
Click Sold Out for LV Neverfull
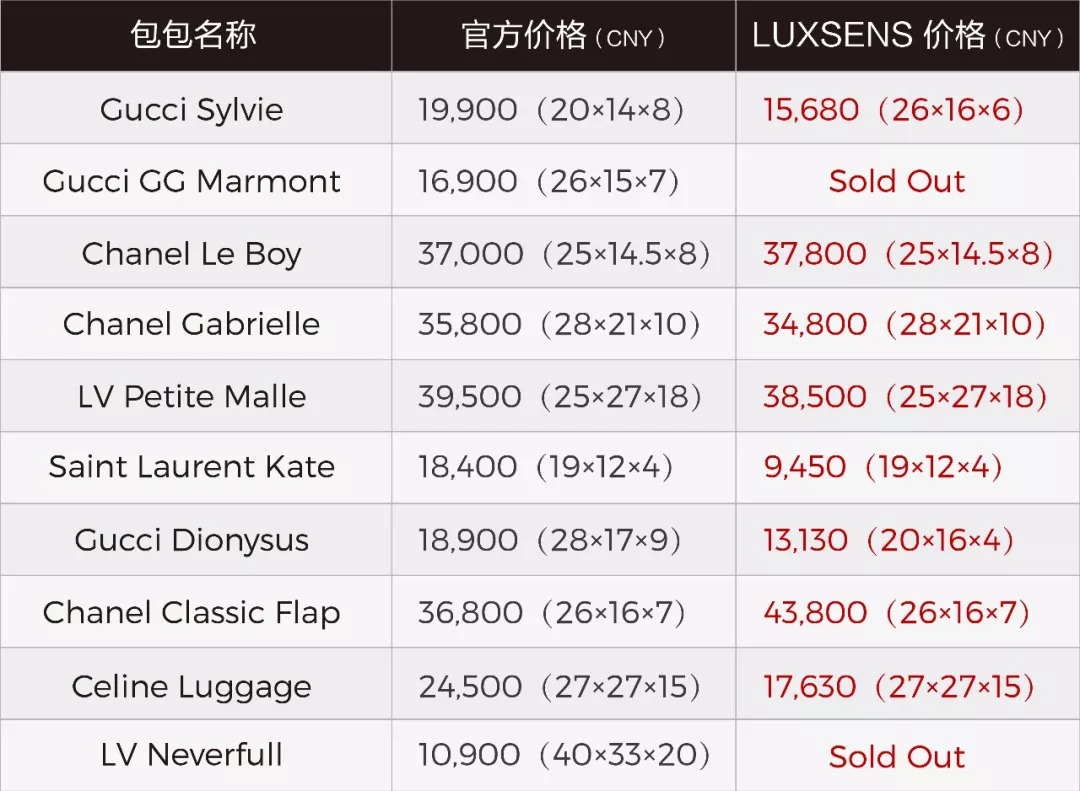[897, 756]
